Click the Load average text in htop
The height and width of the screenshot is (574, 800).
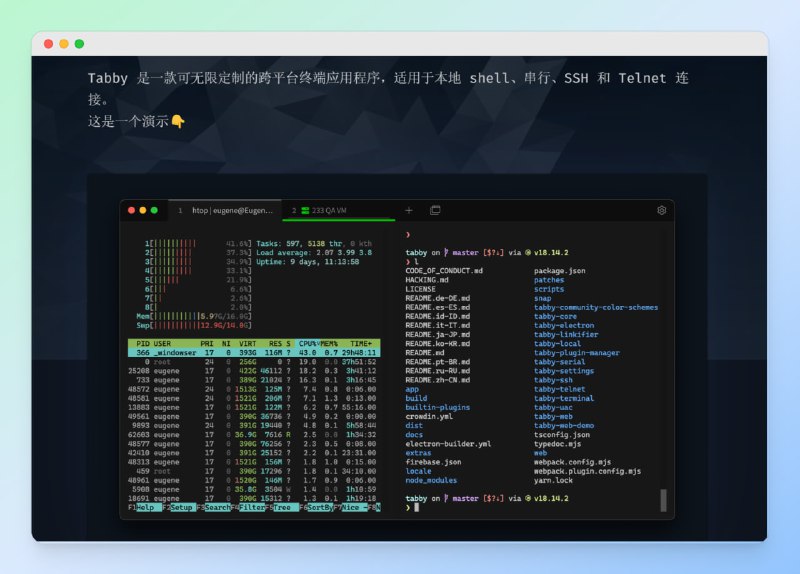[314, 253]
